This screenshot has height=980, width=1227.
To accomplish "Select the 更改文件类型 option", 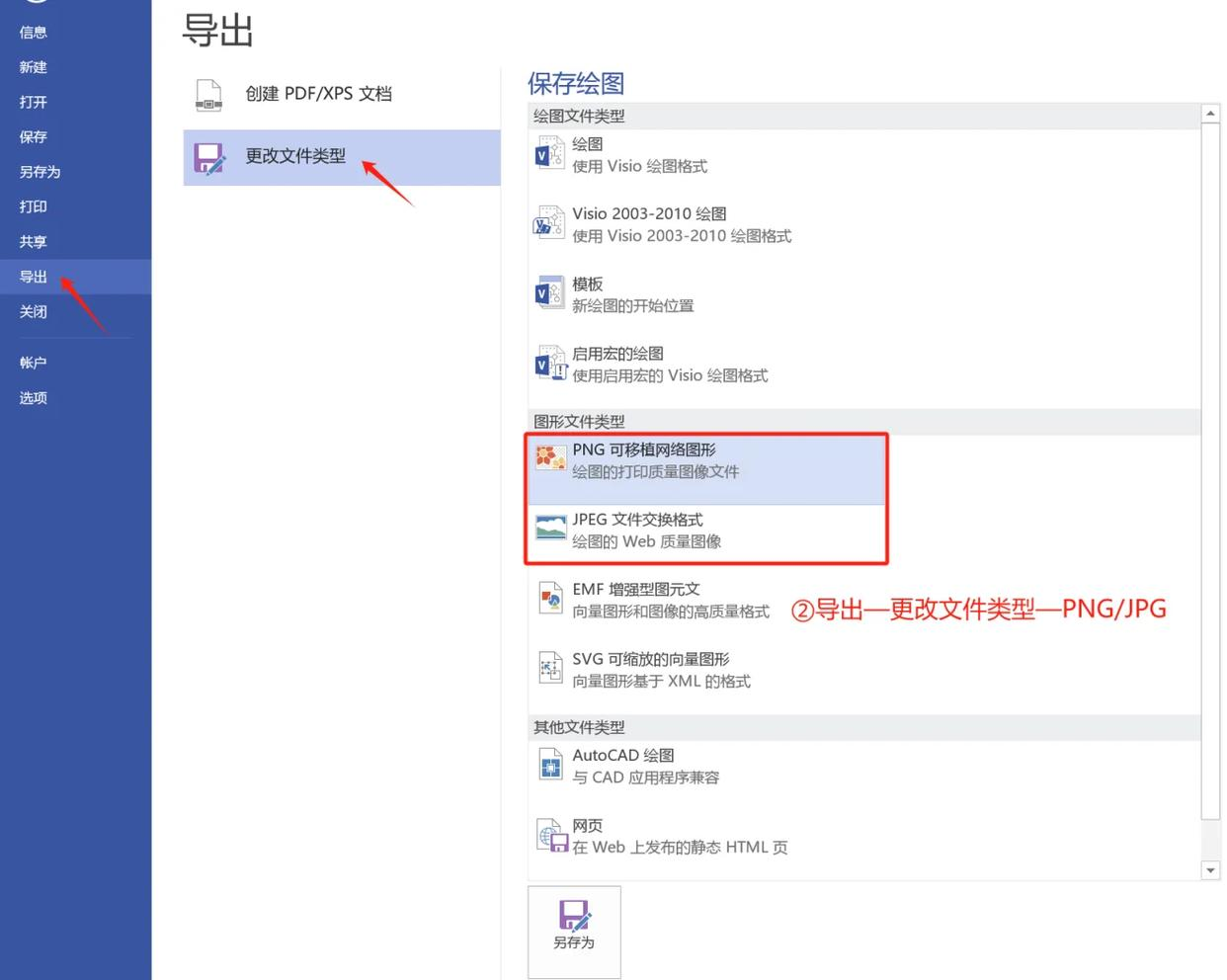I will click(x=342, y=157).
